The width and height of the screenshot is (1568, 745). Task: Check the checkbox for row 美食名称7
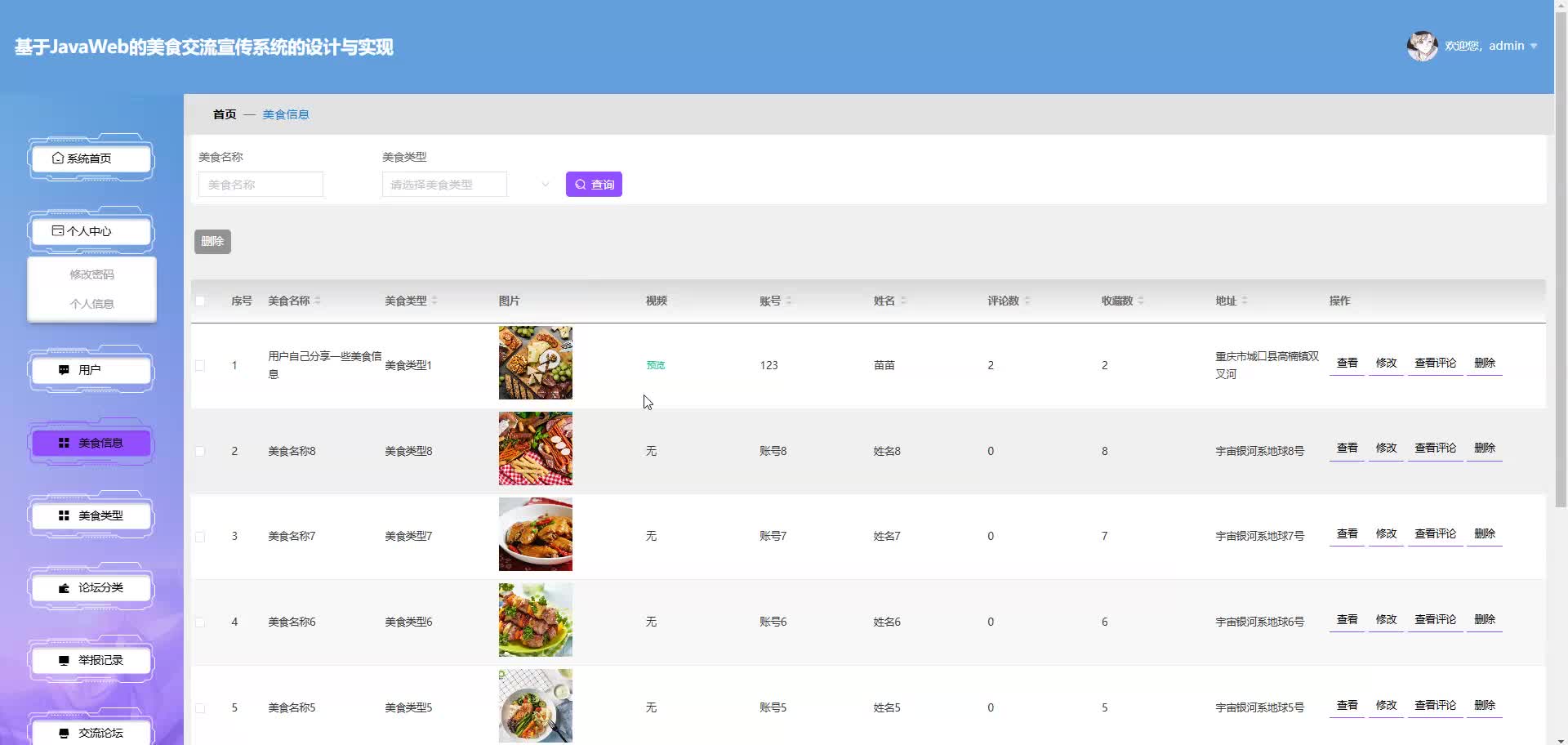click(200, 537)
